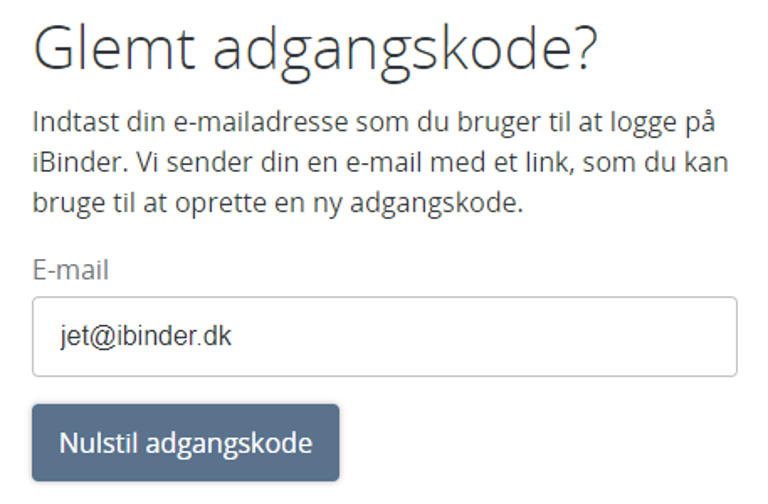Click the Nulstil adgangskode button
Image resolution: width=768 pixels, height=504 pixels.
click(x=185, y=443)
